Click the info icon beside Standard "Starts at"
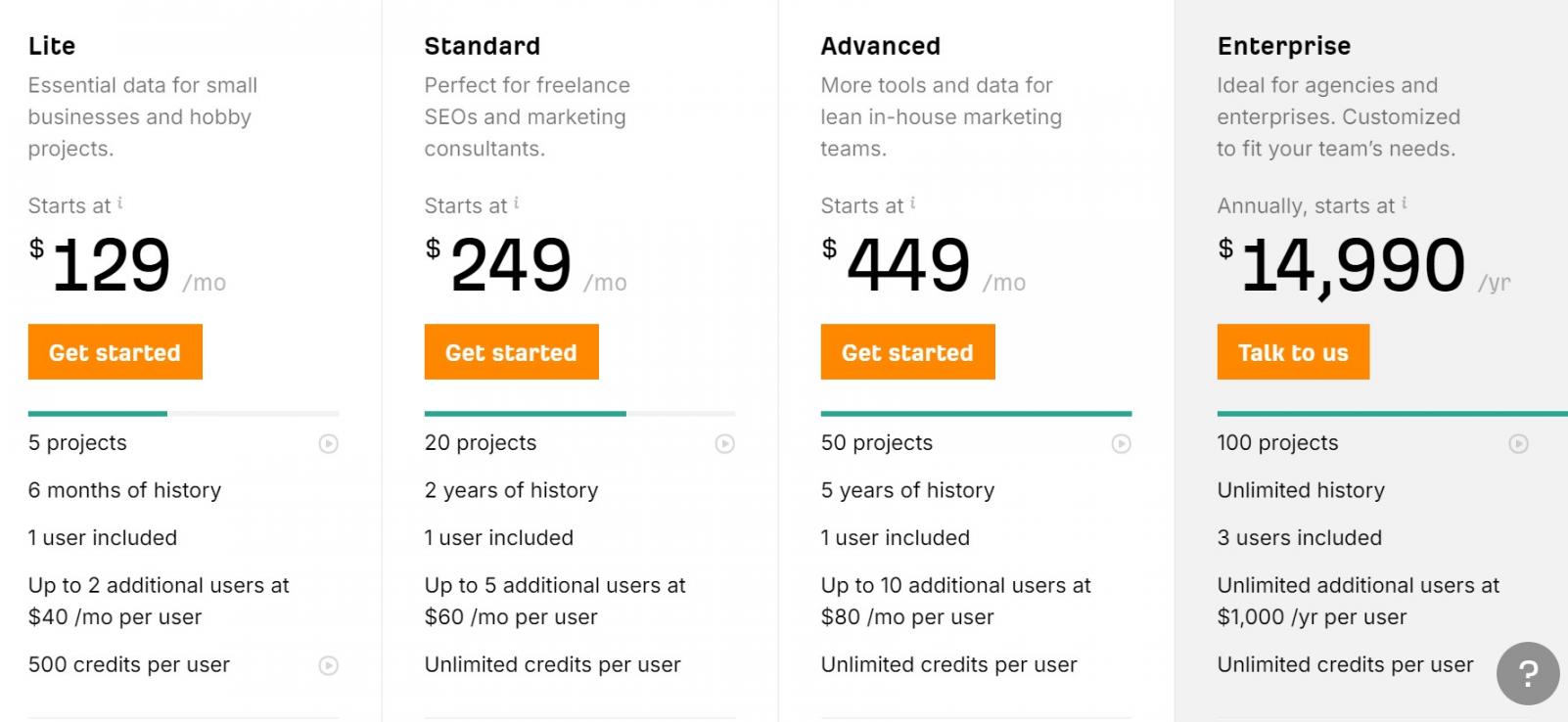The width and height of the screenshot is (1568, 722). (x=517, y=203)
